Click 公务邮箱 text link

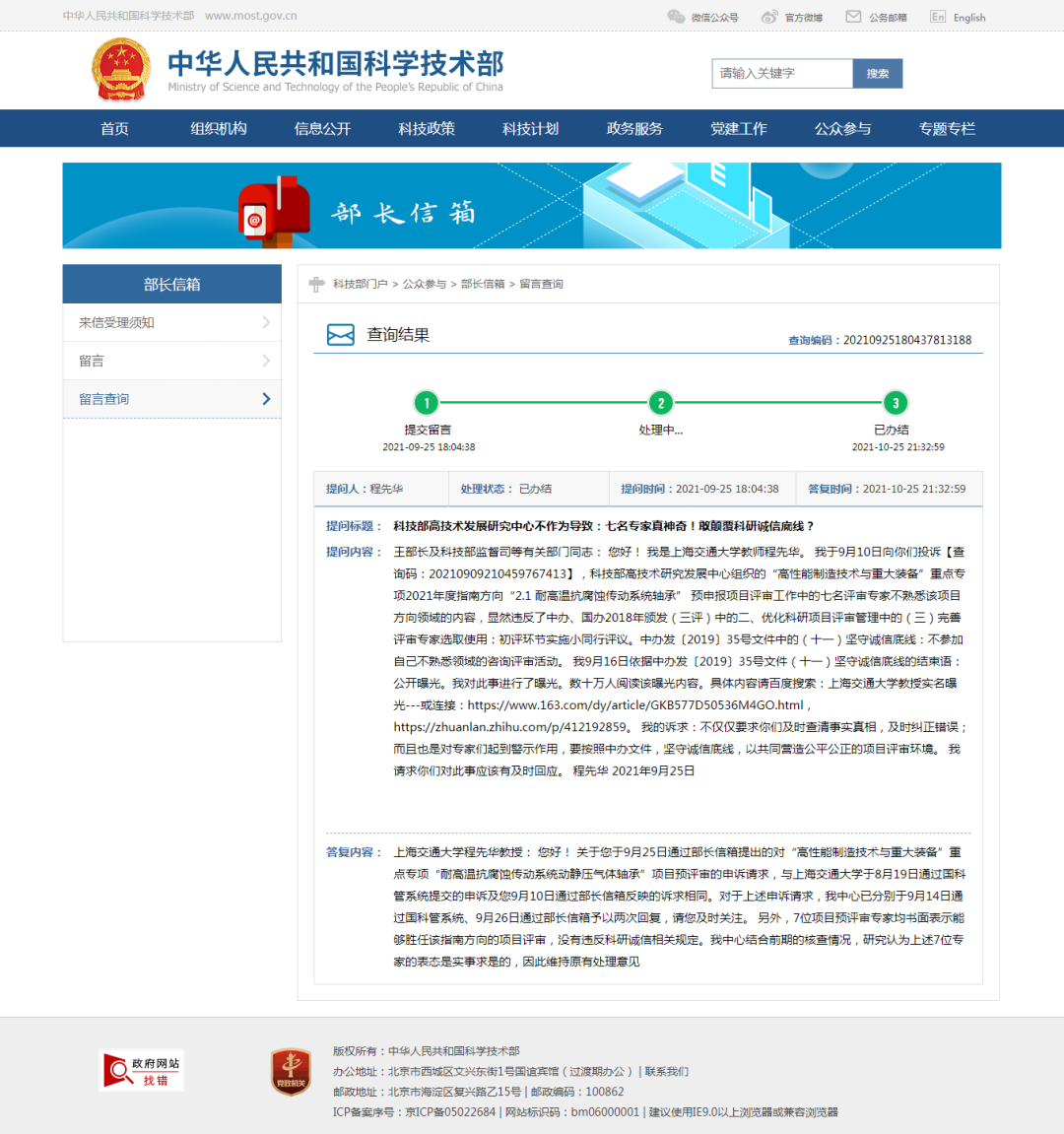[888, 18]
